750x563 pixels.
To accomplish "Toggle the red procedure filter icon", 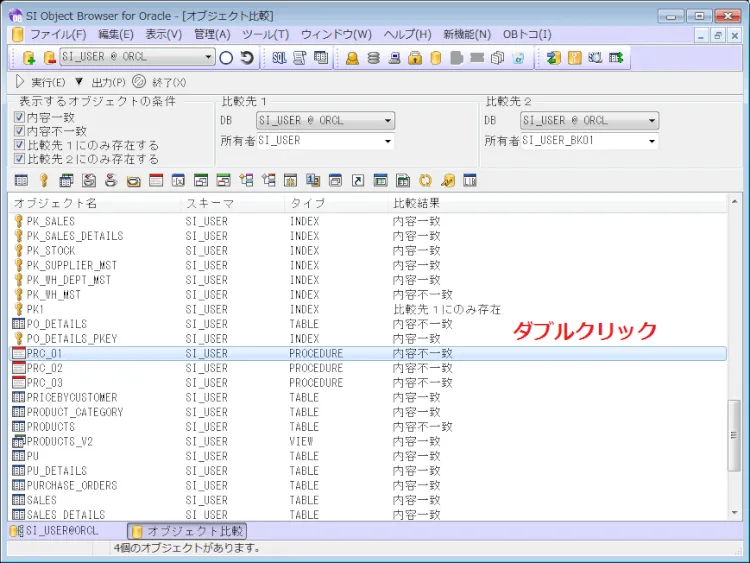I will pyautogui.click(x=156, y=180).
